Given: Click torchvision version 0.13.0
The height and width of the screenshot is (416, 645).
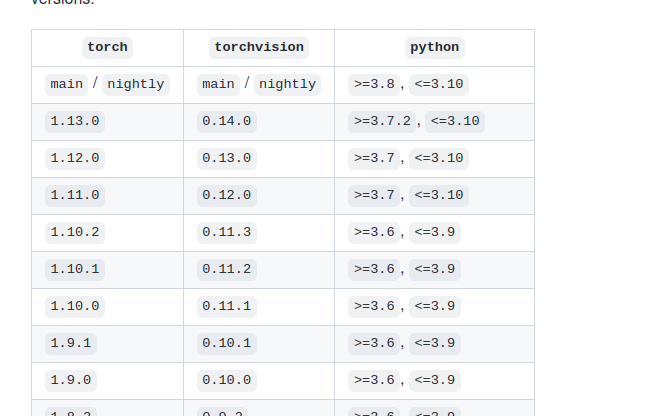Looking at the screenshot, I should [x=227, y=158].
